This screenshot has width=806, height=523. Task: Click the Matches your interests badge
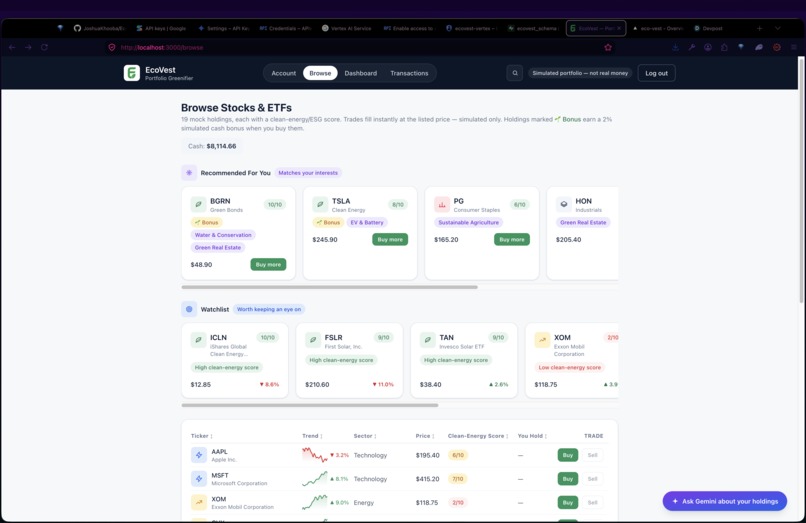(x=308, y=173)
